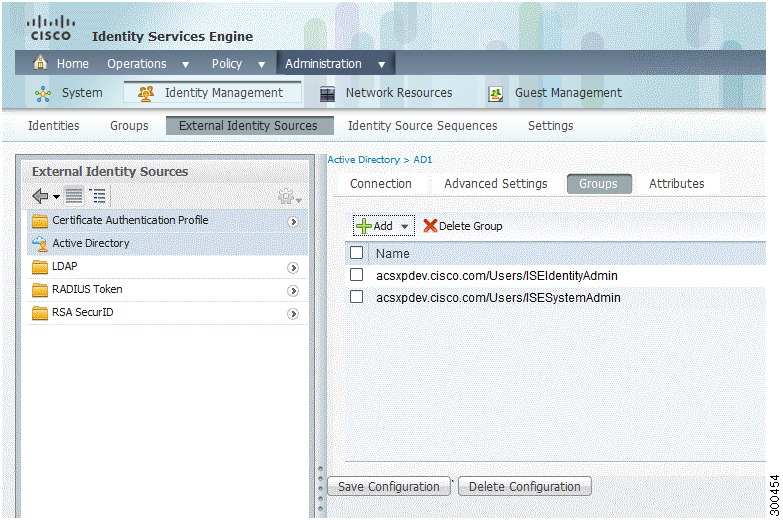
Task: Switch to the Connection tab
Action: pos(381,184)
